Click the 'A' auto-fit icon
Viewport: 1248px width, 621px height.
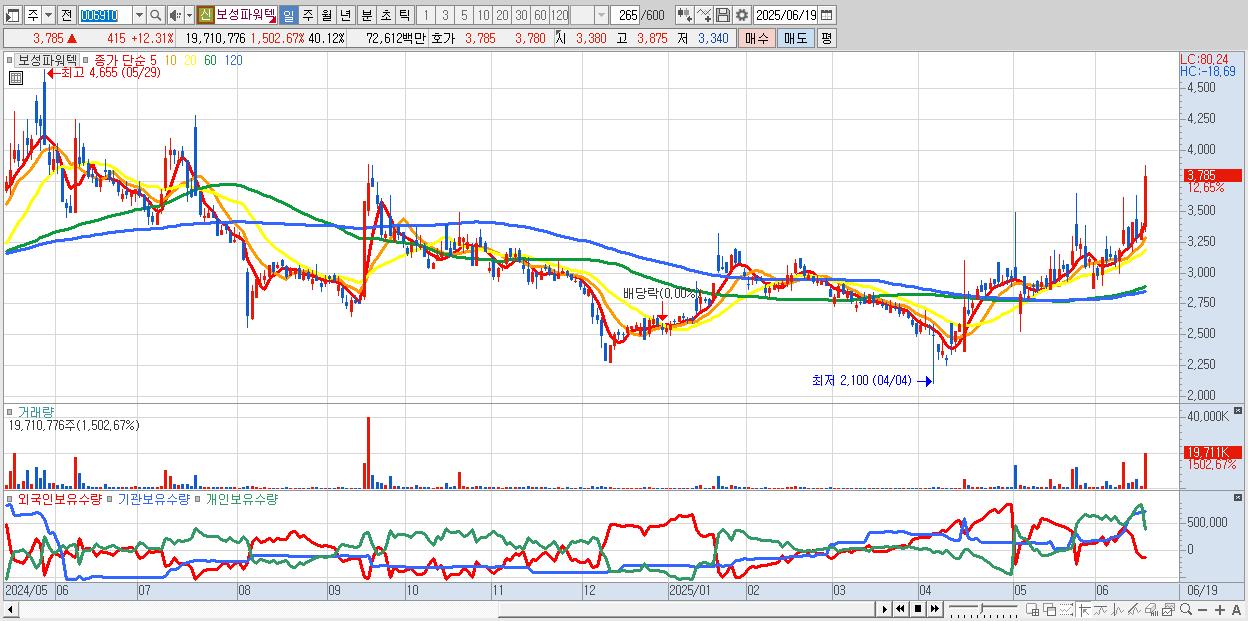pos(1236,609)
